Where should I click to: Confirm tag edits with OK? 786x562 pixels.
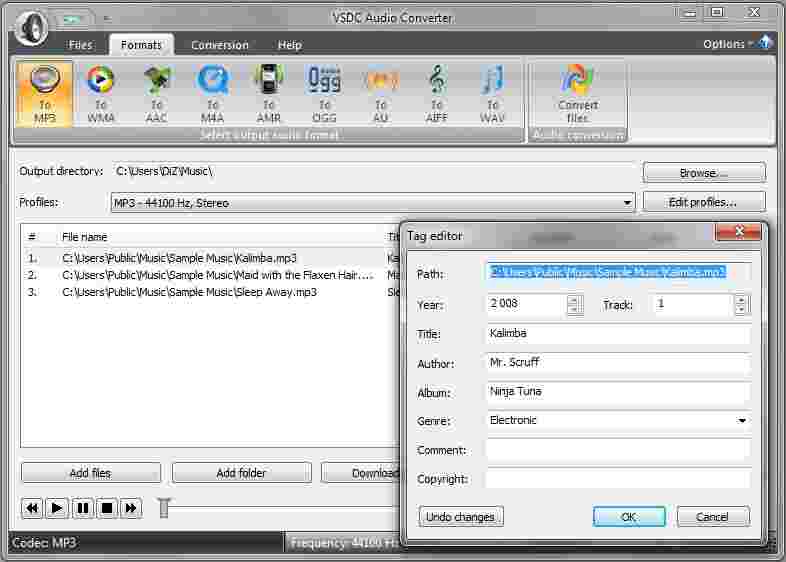tap(629, 516)
